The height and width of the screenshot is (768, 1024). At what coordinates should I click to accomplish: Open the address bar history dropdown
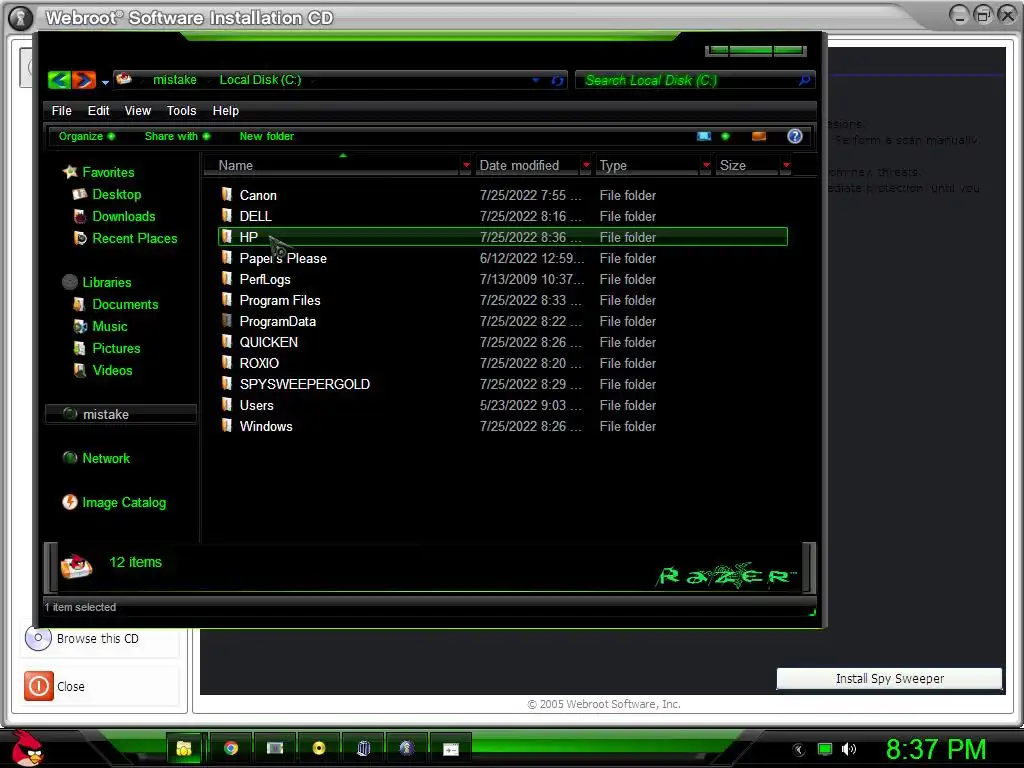(x=536, y=80)
